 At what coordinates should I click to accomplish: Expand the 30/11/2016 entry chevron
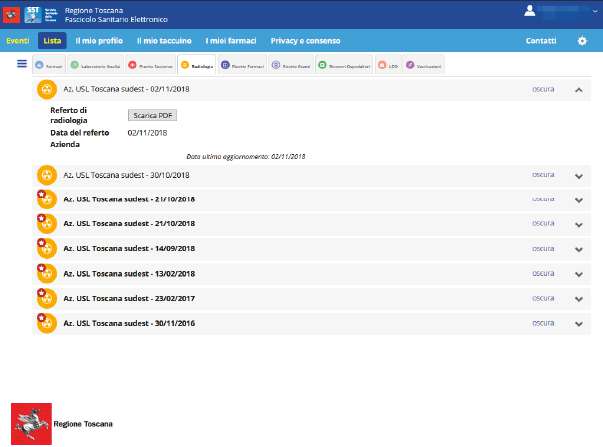coord(579,324)
